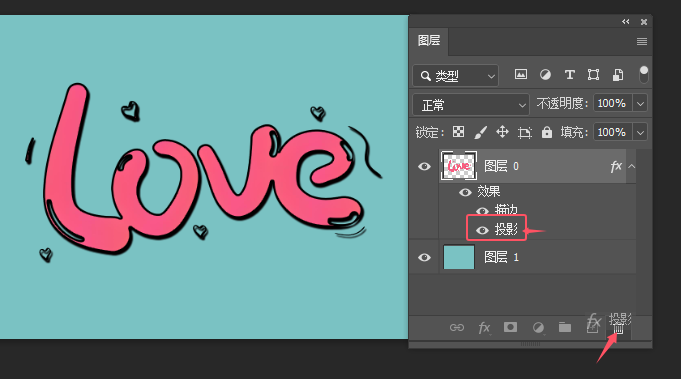
Task: Click the lock all padlock icon
Action: 547,132
